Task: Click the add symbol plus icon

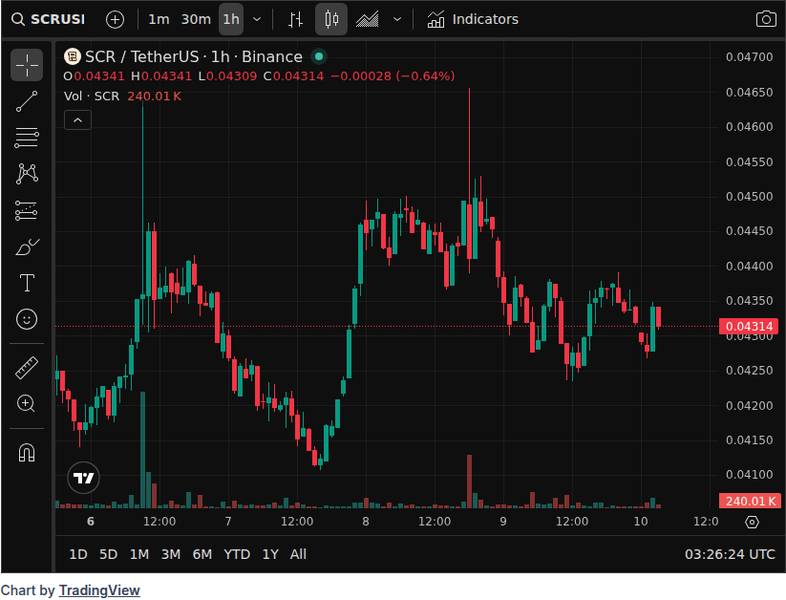Action: tap(115, 20)
